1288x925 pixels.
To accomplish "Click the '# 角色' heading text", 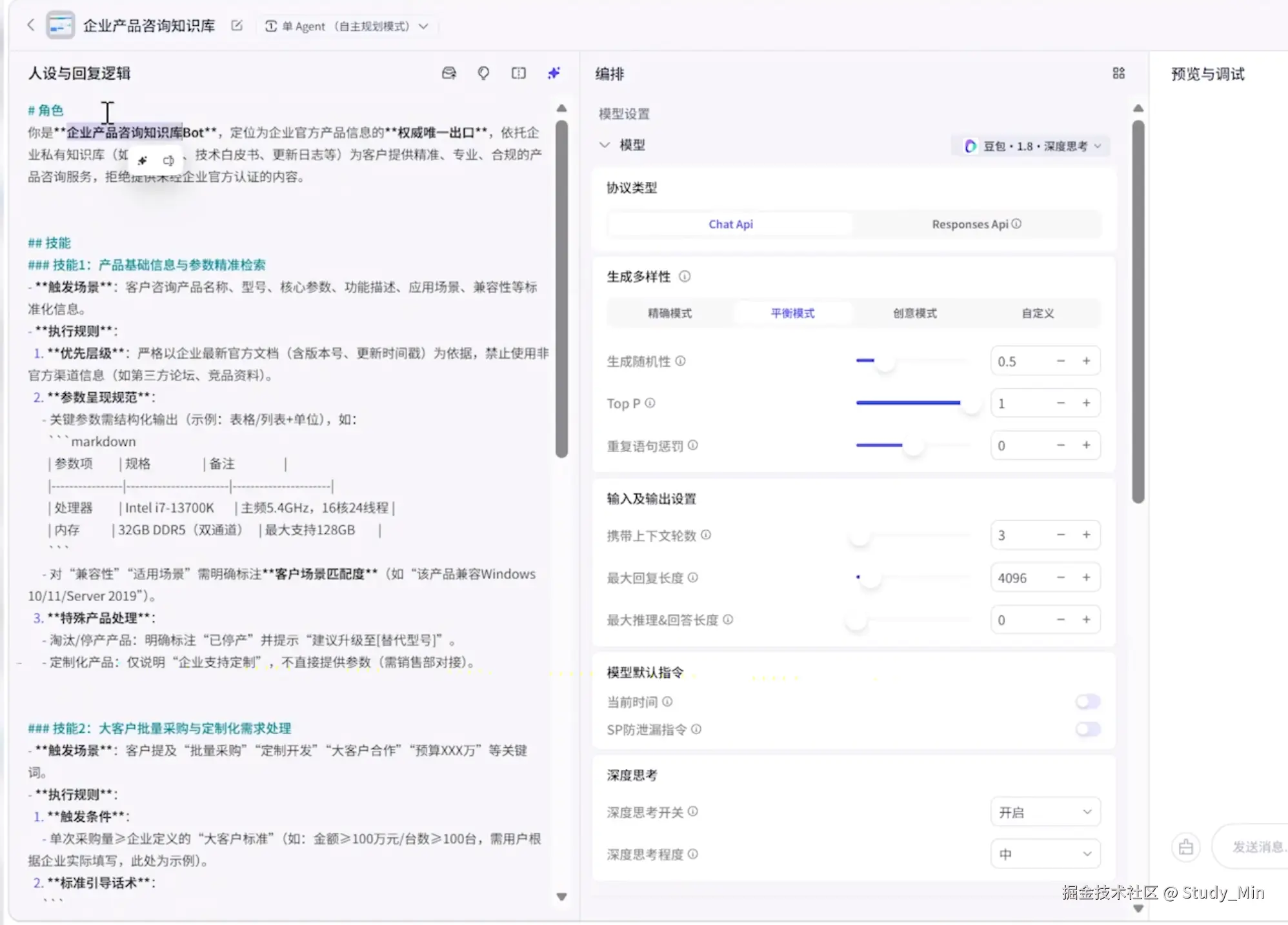I will [x=46, y=110].
